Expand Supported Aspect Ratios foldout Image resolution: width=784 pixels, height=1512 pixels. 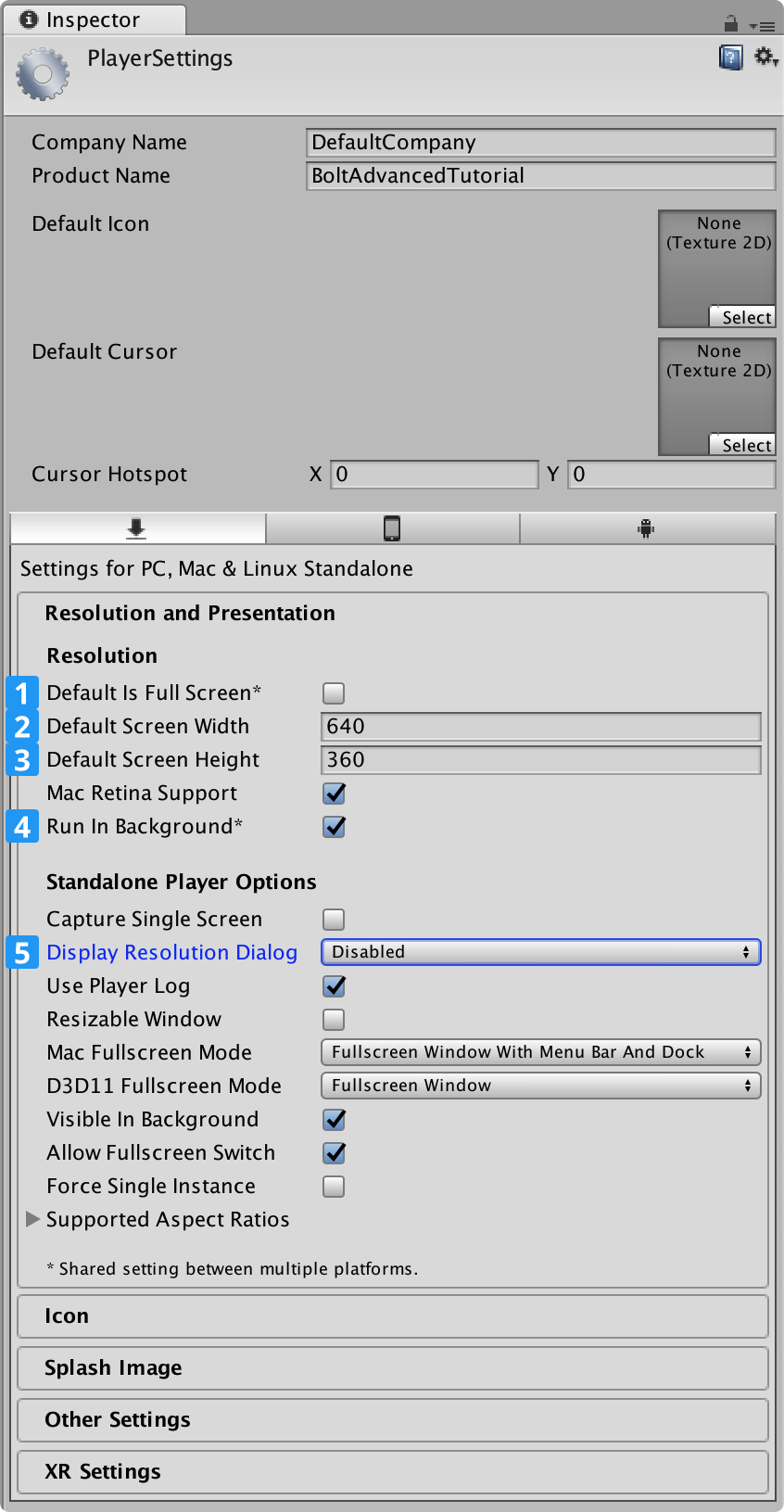coord(33,1219)
